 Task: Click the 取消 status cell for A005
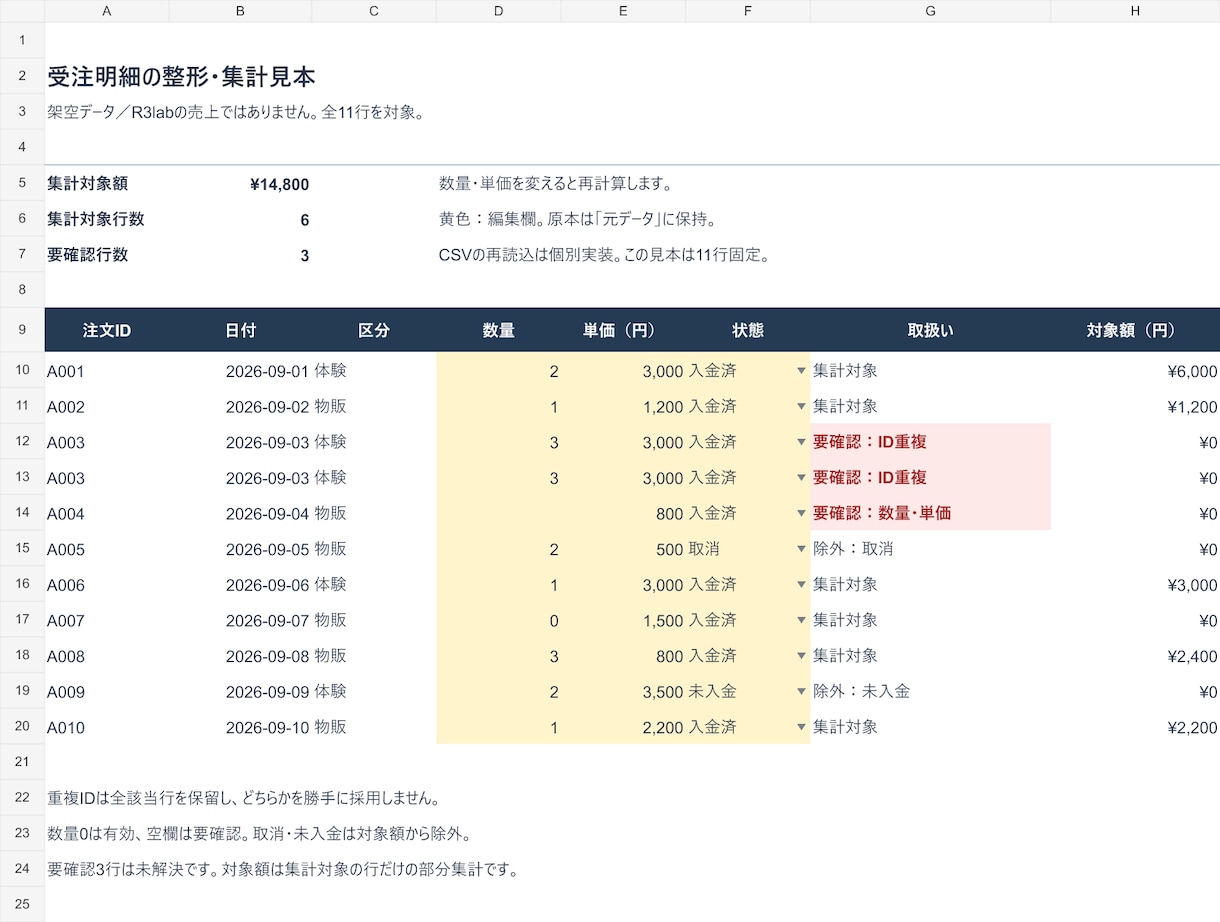[x=748, y=549]
